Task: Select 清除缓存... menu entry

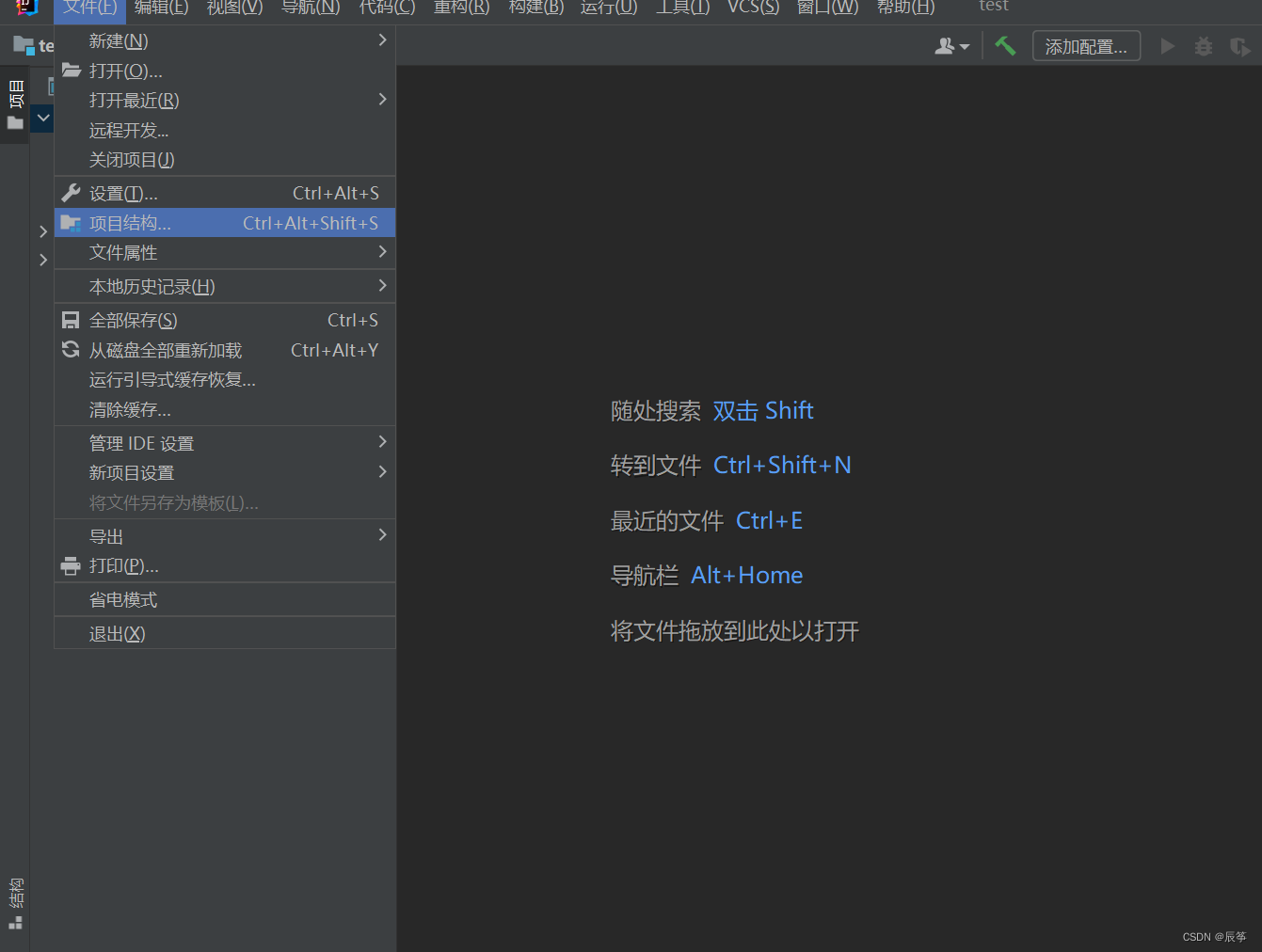Action: (x=225, y=409)
